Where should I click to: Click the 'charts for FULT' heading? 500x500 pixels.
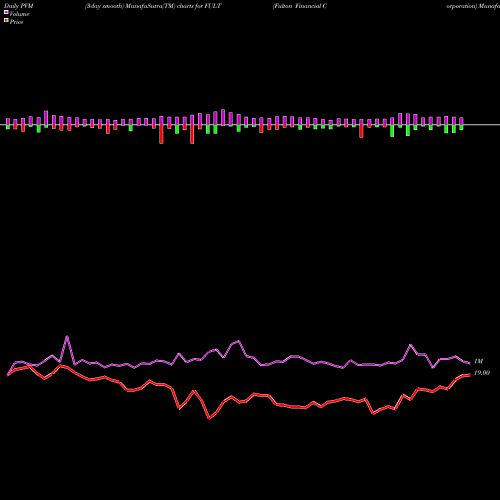point(199,6)
